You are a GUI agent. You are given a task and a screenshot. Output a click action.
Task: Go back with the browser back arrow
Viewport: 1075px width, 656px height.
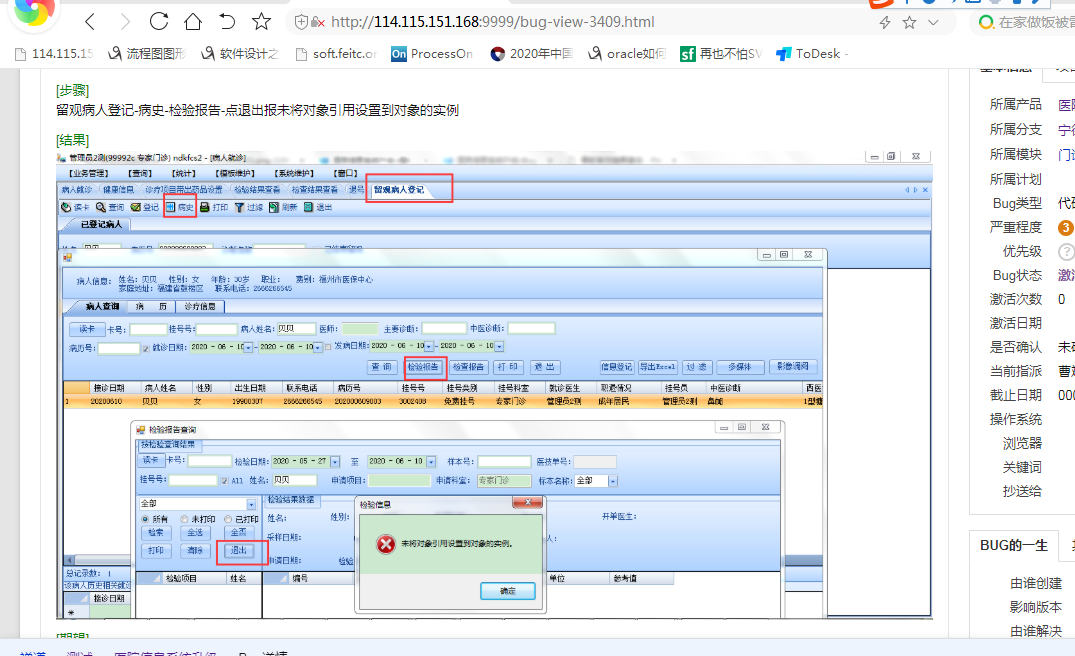point(90,22)
